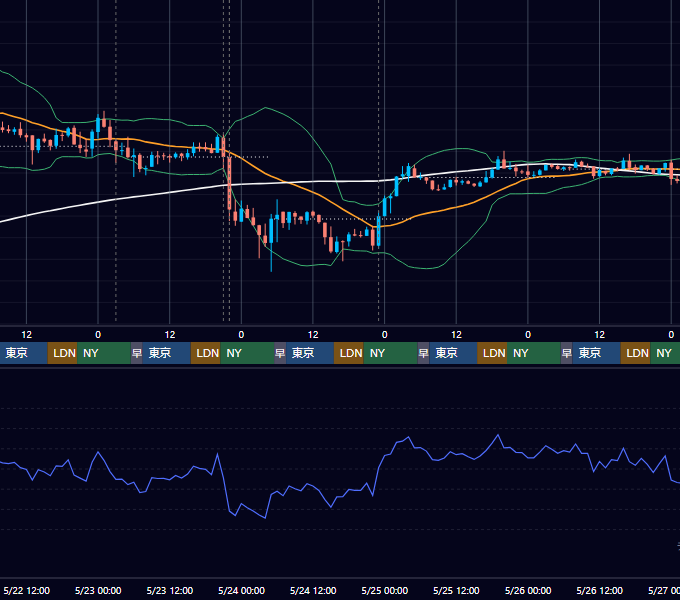This screenshot has height=600, width=680.
Task: Click the 早 early-session block before 5/25 東京
Action: [x=423, y=353]
